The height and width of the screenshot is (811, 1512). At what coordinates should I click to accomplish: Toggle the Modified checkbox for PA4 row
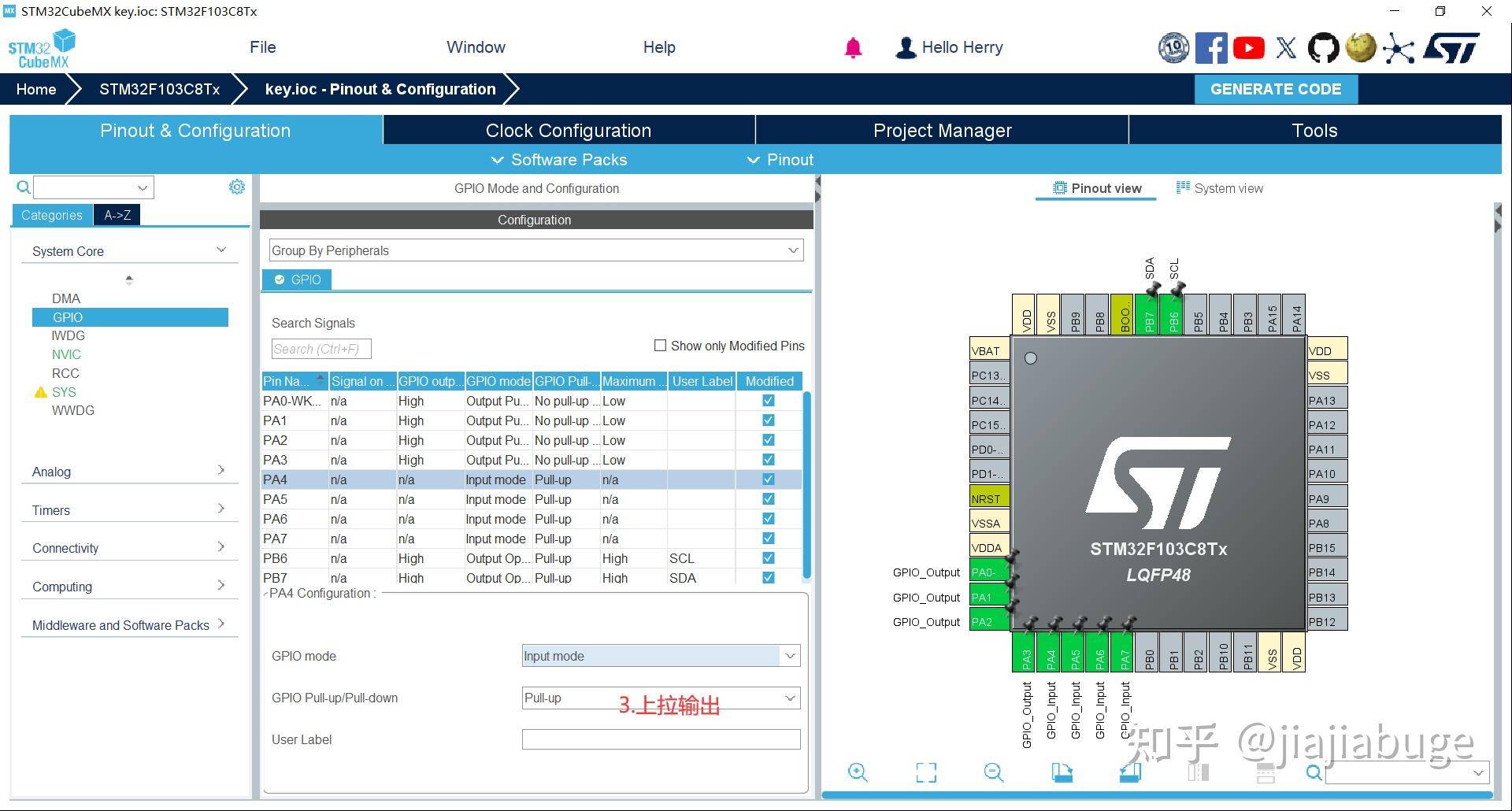(769, 480)
